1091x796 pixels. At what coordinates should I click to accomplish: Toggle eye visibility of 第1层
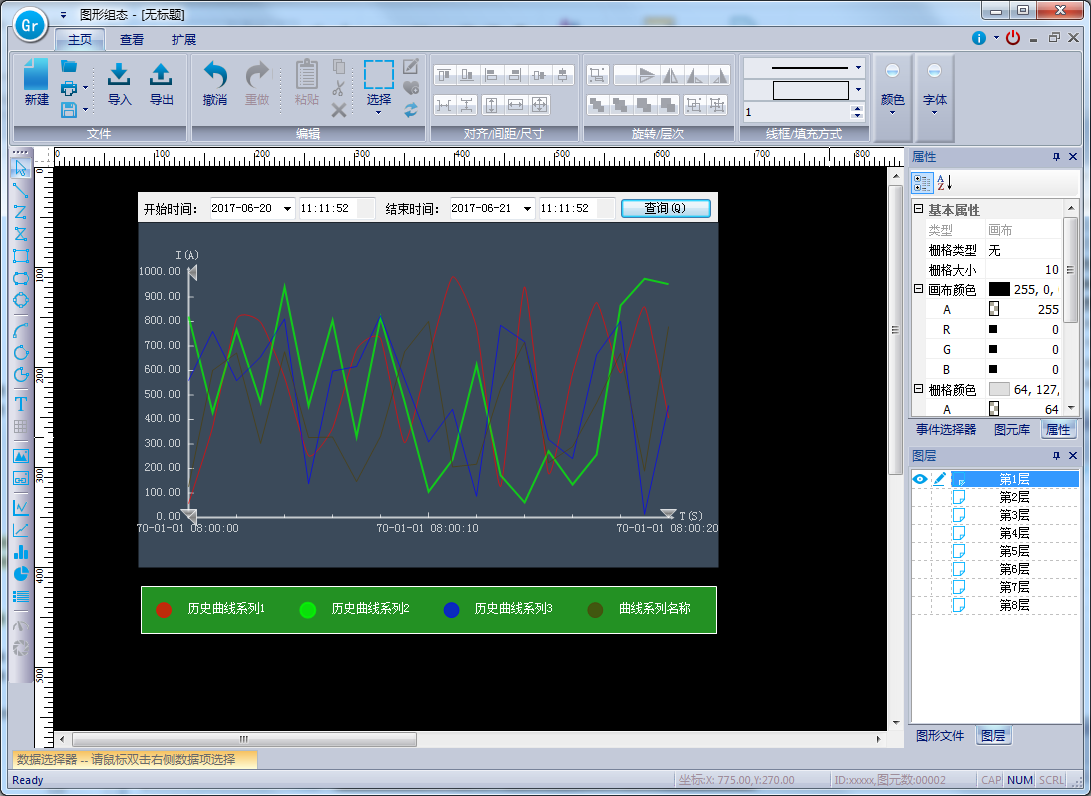point(920,479)
